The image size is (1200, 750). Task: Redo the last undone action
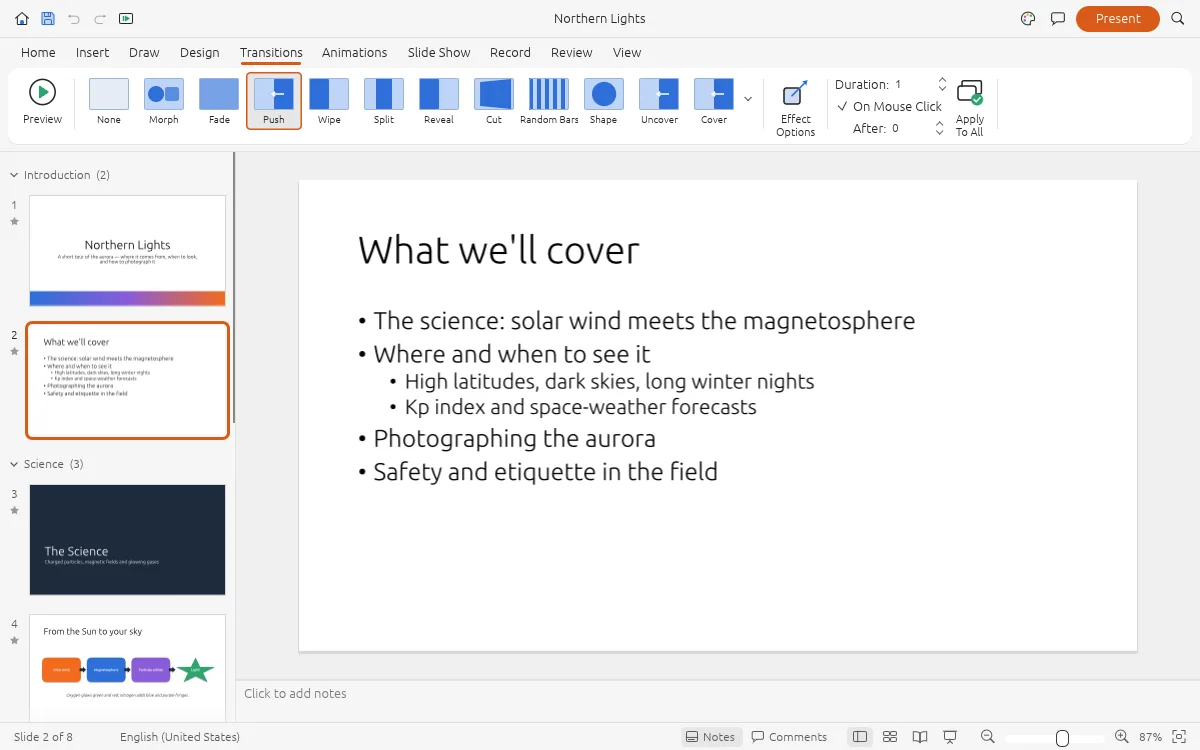(x=100, y=19)
